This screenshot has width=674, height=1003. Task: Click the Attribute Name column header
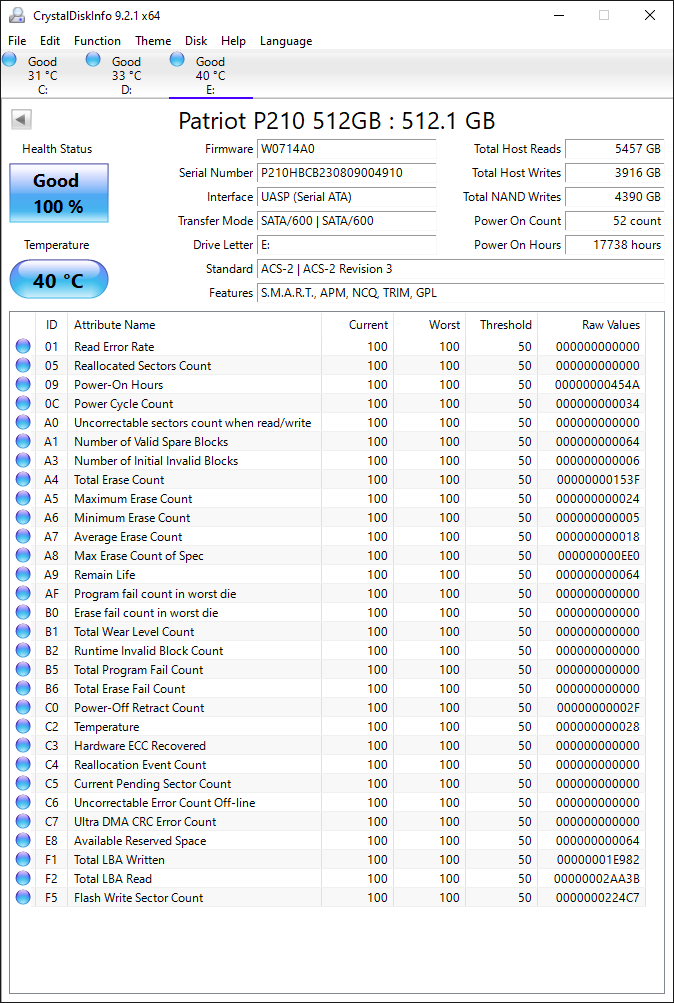click(194, 325)
